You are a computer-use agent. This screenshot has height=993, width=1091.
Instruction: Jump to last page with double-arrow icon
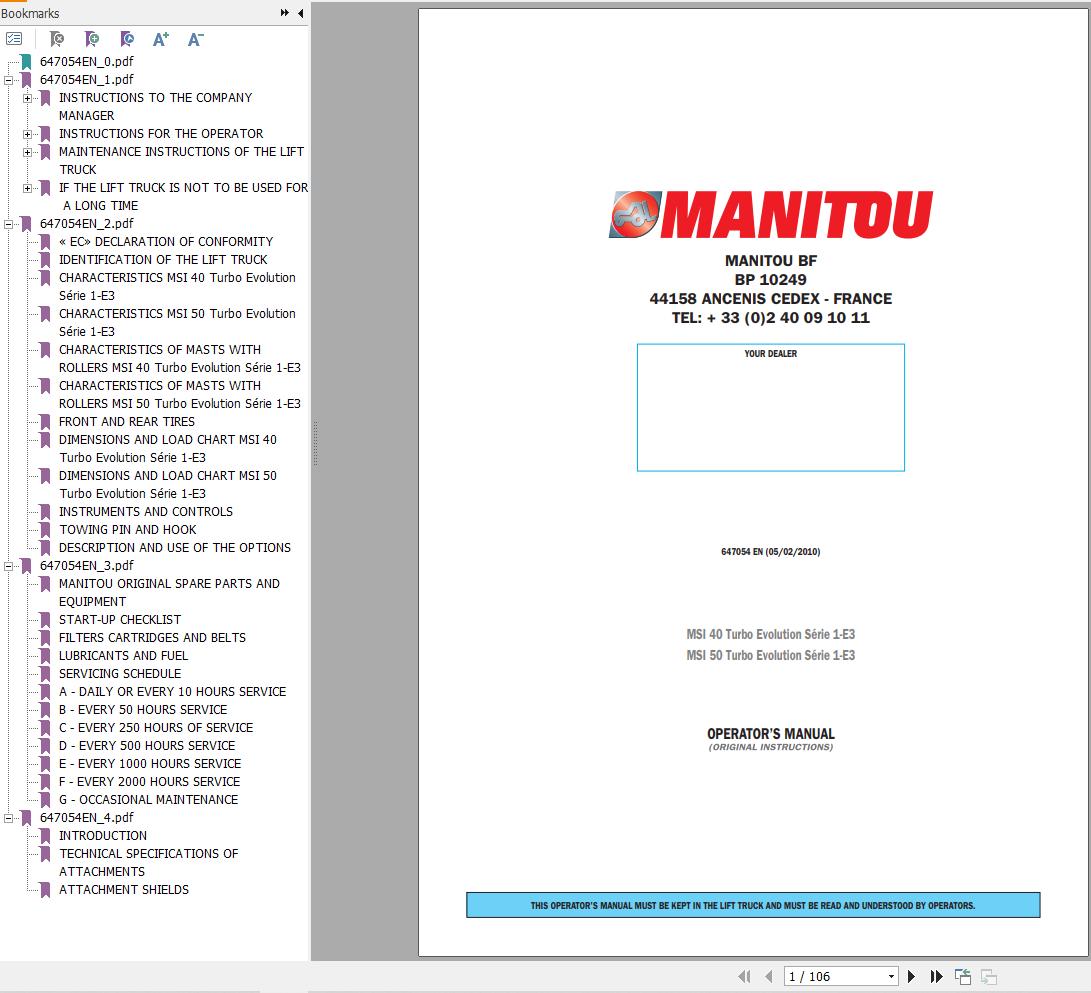coord(937,976)
